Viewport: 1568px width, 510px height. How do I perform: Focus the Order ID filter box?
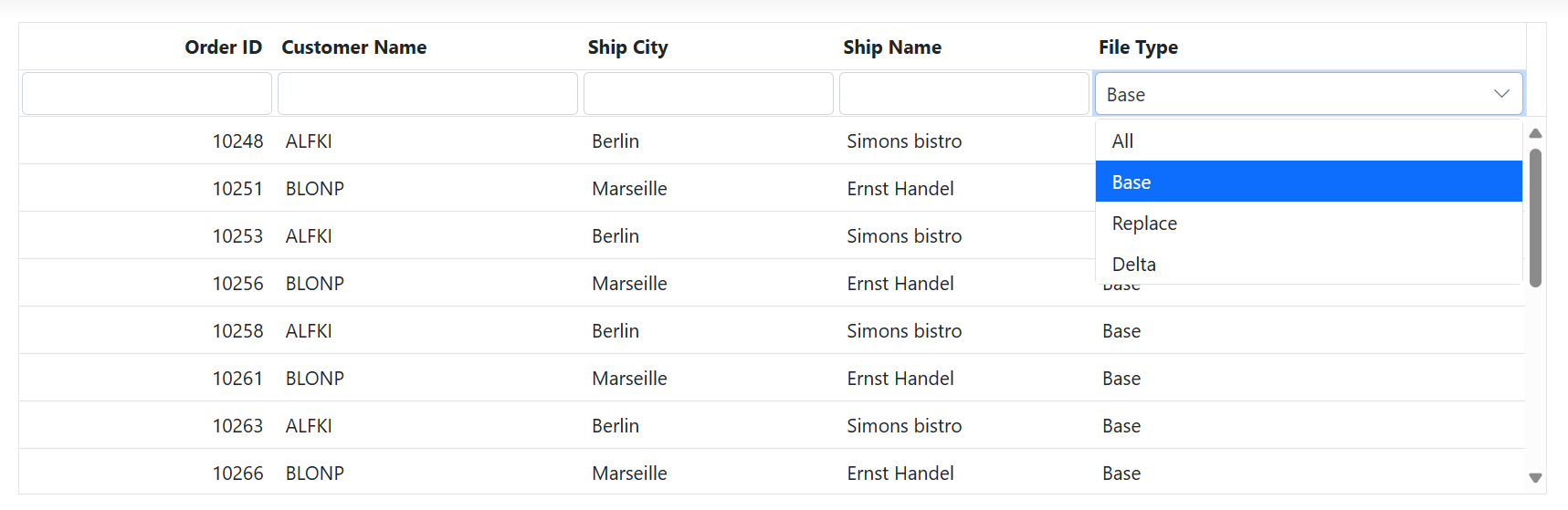(x=147, y=94)
